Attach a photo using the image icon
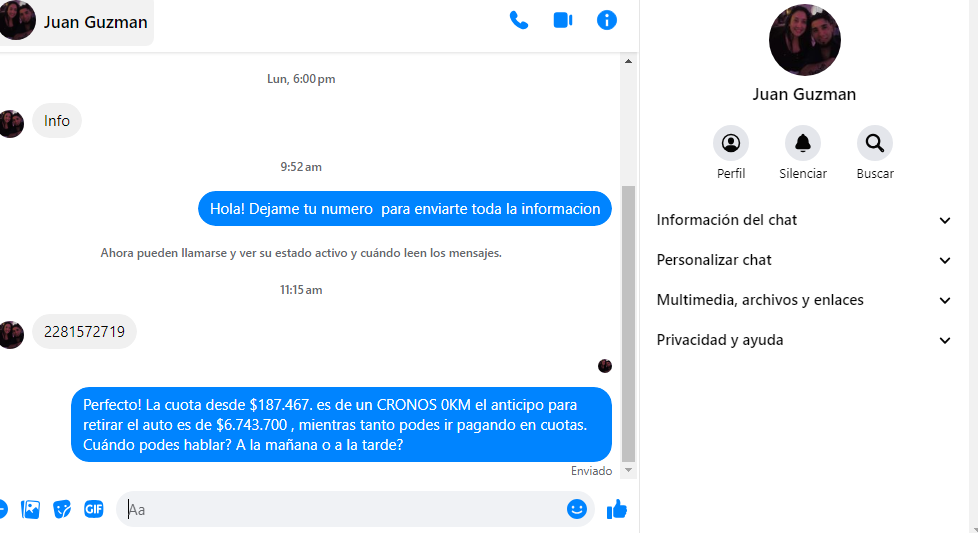Image resolution: width=978 pixels, height=533 pixels. click(x=30, y=509)
